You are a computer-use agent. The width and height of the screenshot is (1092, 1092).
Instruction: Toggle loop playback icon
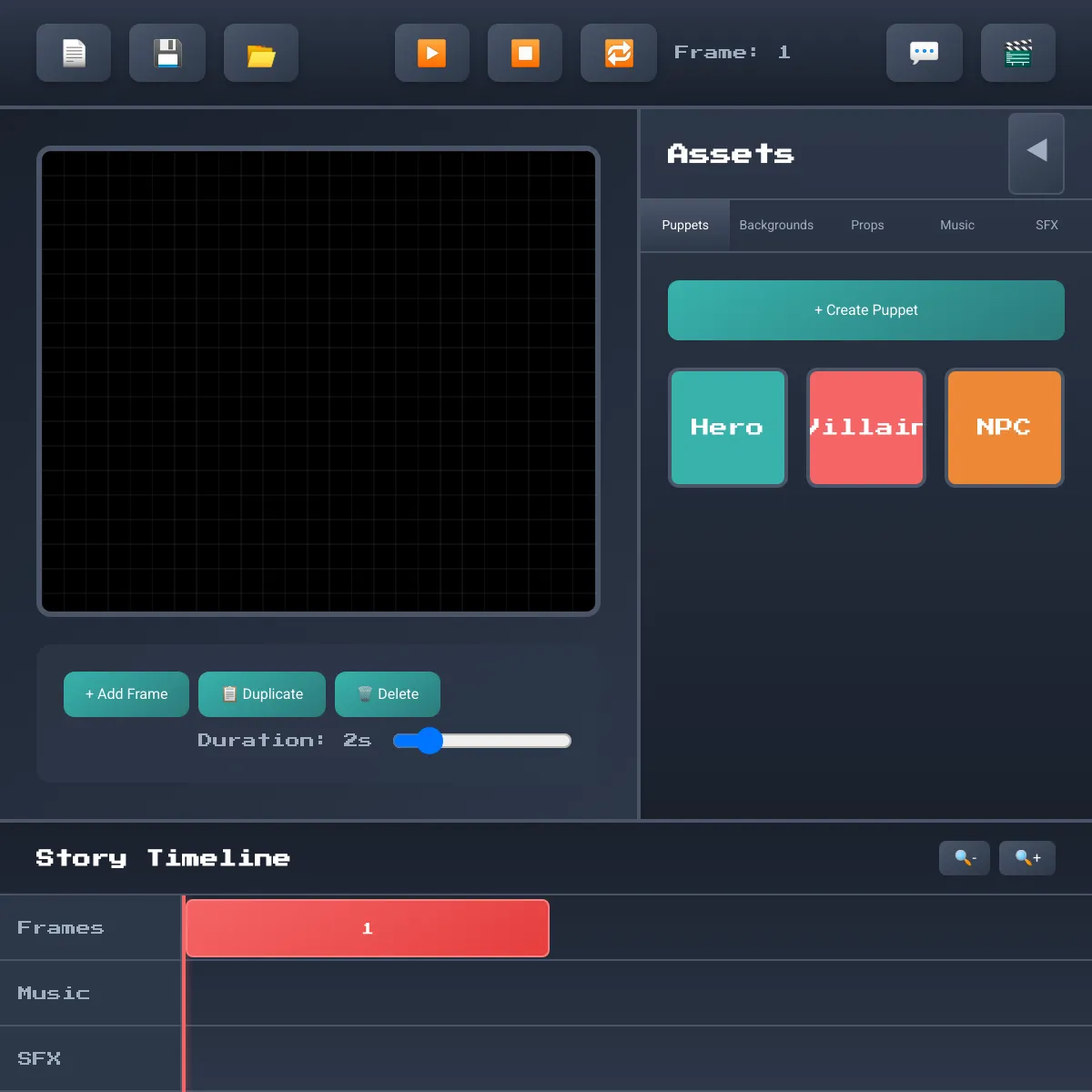coord(619,53)
